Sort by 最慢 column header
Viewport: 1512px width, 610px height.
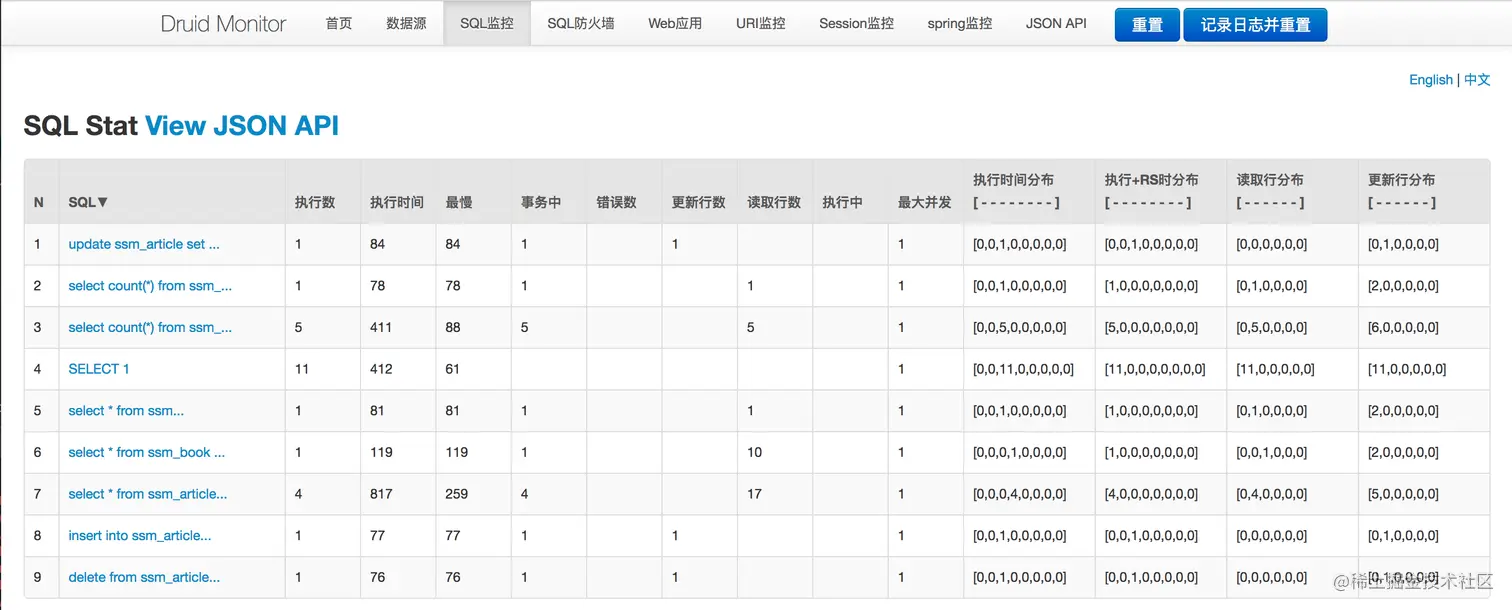(x=459, y=202)
